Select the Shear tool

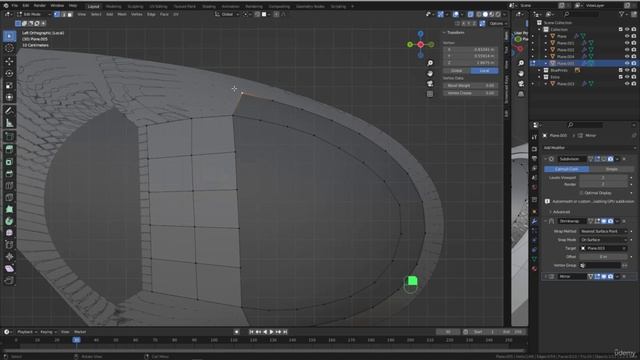[9, 268]
